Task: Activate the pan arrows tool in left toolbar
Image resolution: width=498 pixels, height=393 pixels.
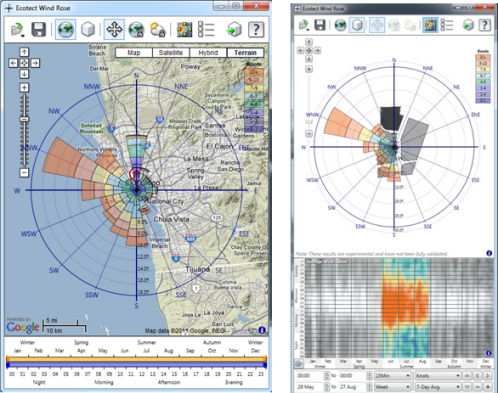Action: click(x=114, y=29)
